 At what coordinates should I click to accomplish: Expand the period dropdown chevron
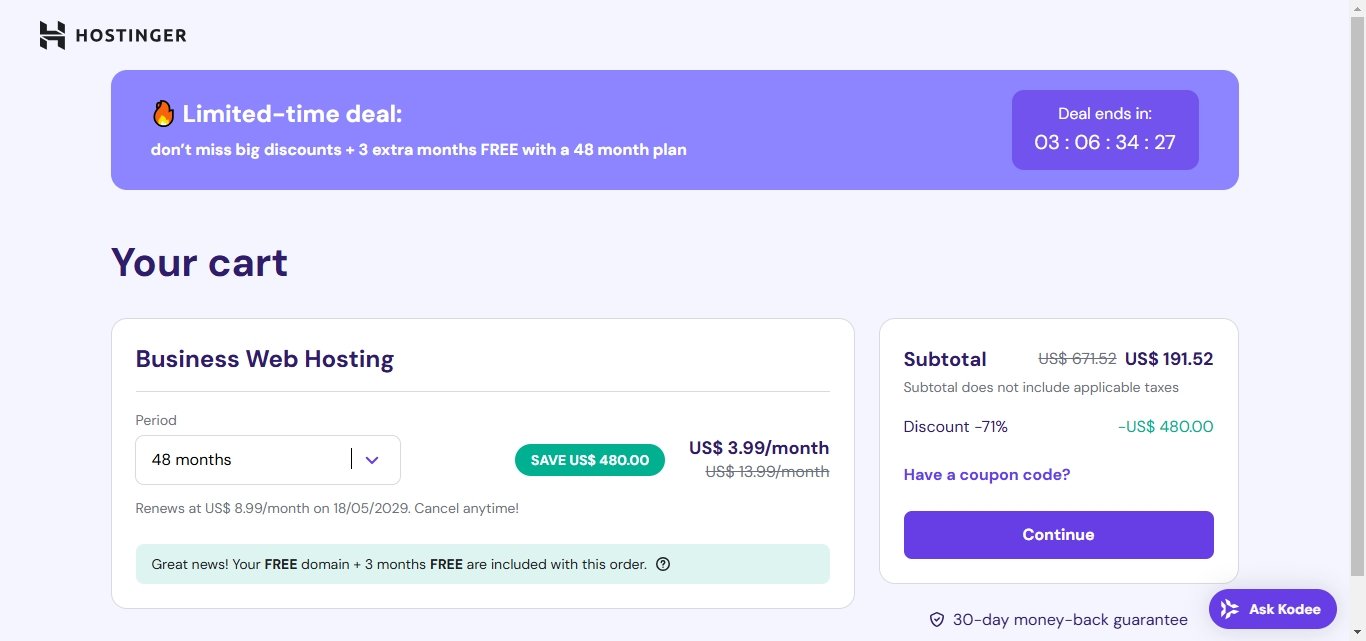click(x=372, y=460)
